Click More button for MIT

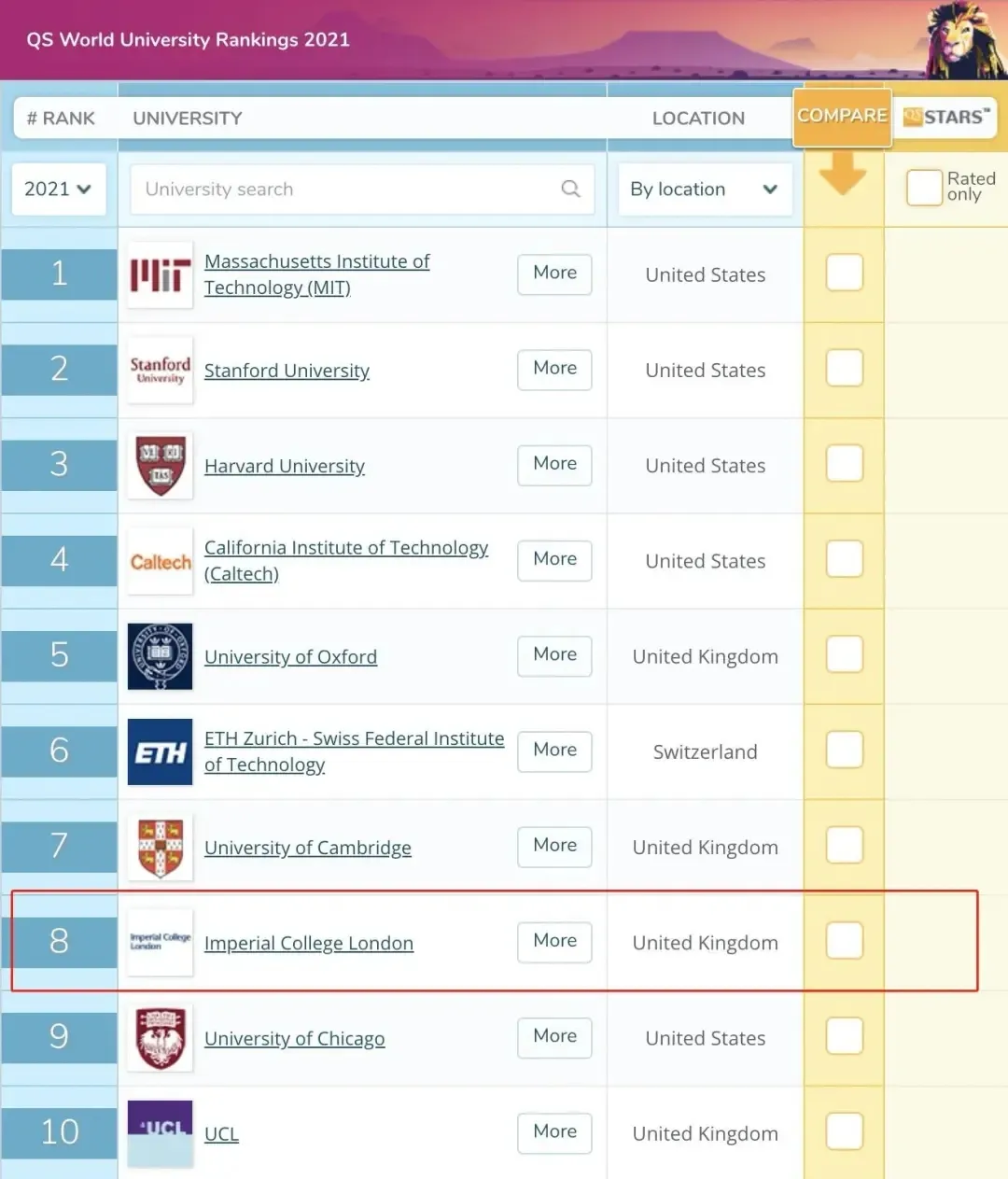554,274
